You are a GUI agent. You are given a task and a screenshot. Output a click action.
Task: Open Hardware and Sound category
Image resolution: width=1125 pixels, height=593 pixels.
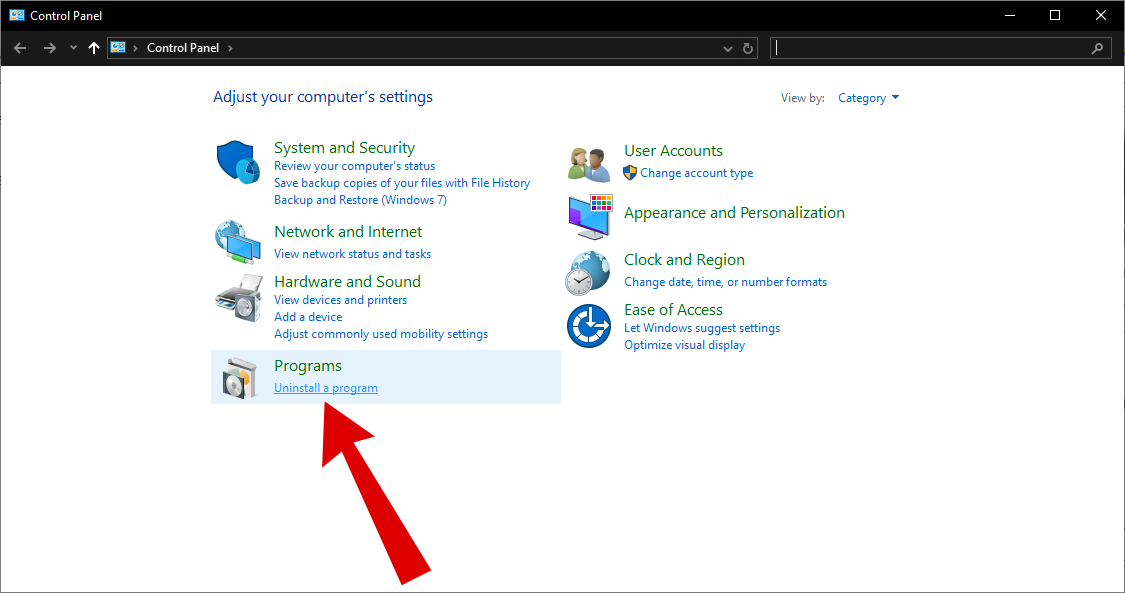(x=347, y=282)
